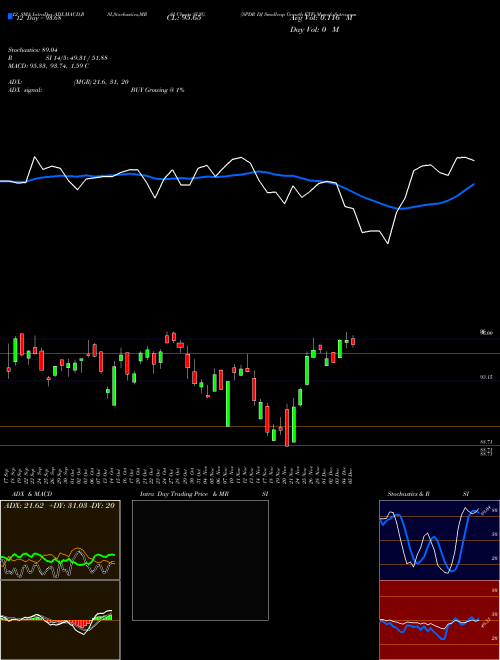Viewport: 500px width, 660px height.
Task: Click the '(MGR) 21.6, 31, 20' ADX values
Action: [x=101, y=82]
